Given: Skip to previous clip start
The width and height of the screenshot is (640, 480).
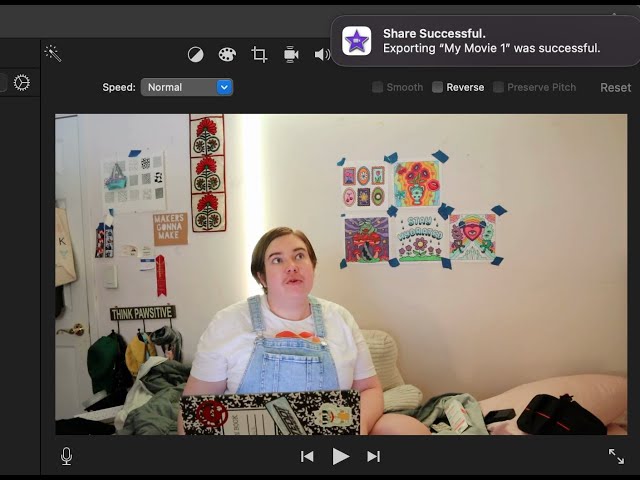Looking at the screenshot, I should pyautogui.click(x=307, y=456).
